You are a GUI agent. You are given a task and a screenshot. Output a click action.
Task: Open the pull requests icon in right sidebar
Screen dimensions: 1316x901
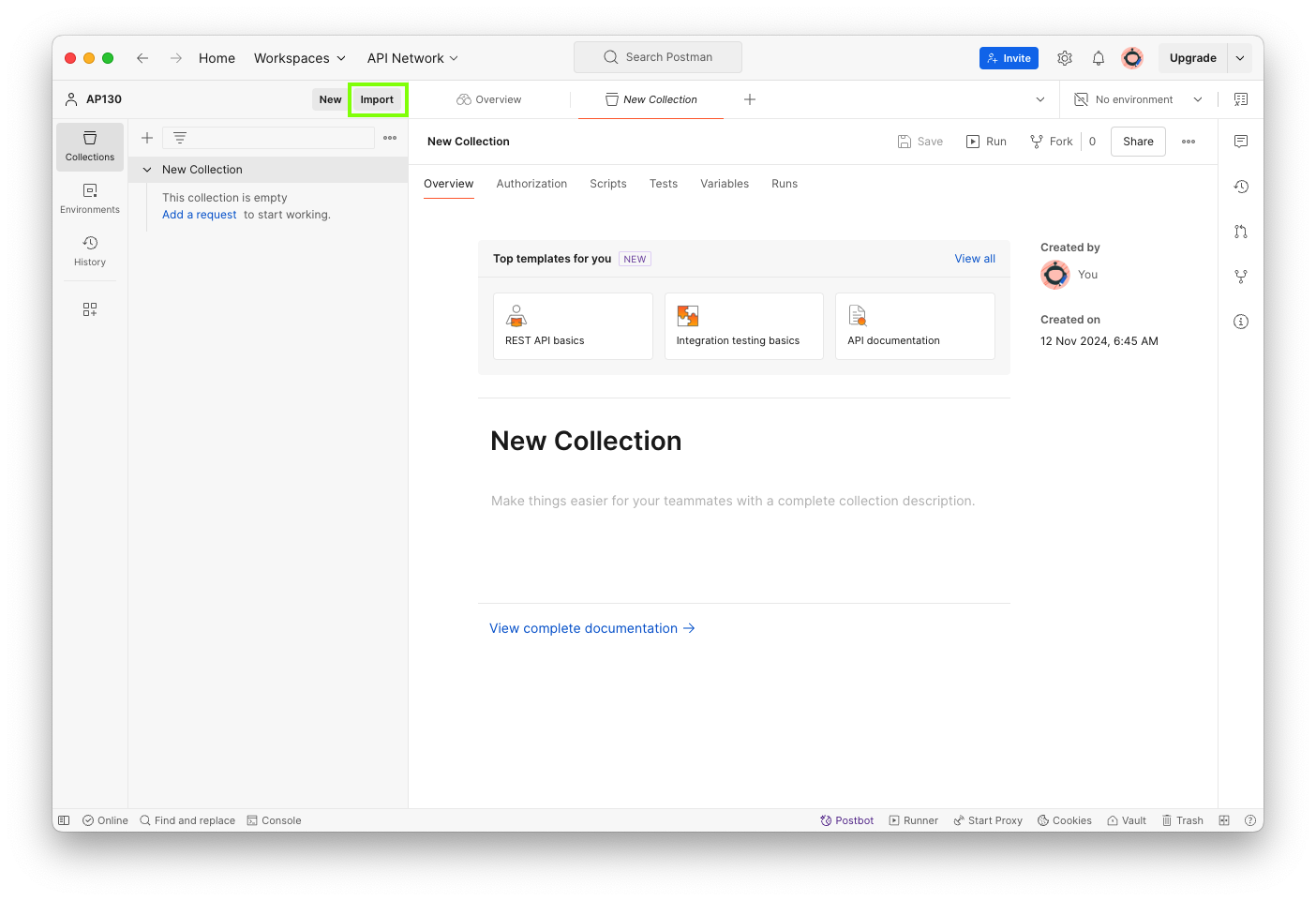coord(1241,232)
